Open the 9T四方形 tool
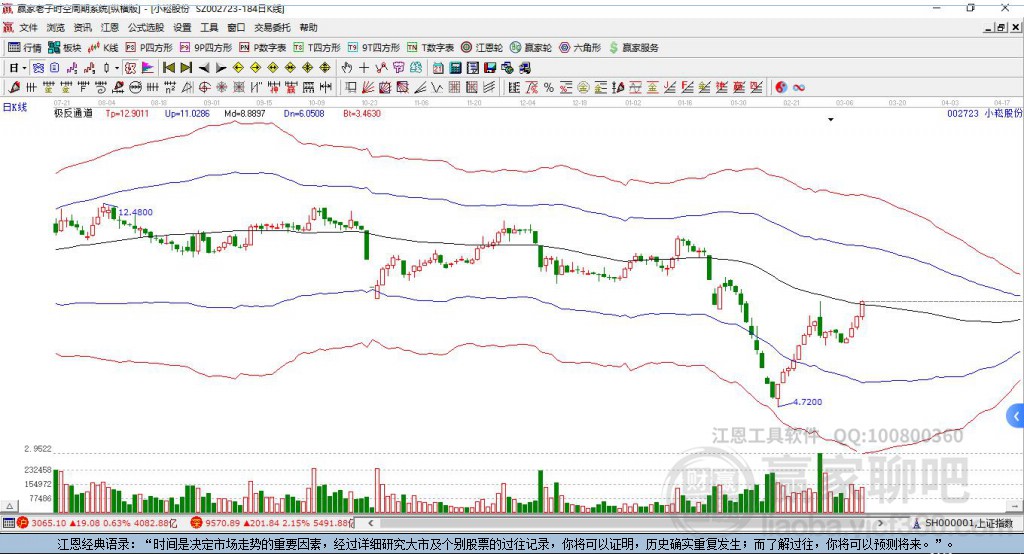 tap(374, 48)
